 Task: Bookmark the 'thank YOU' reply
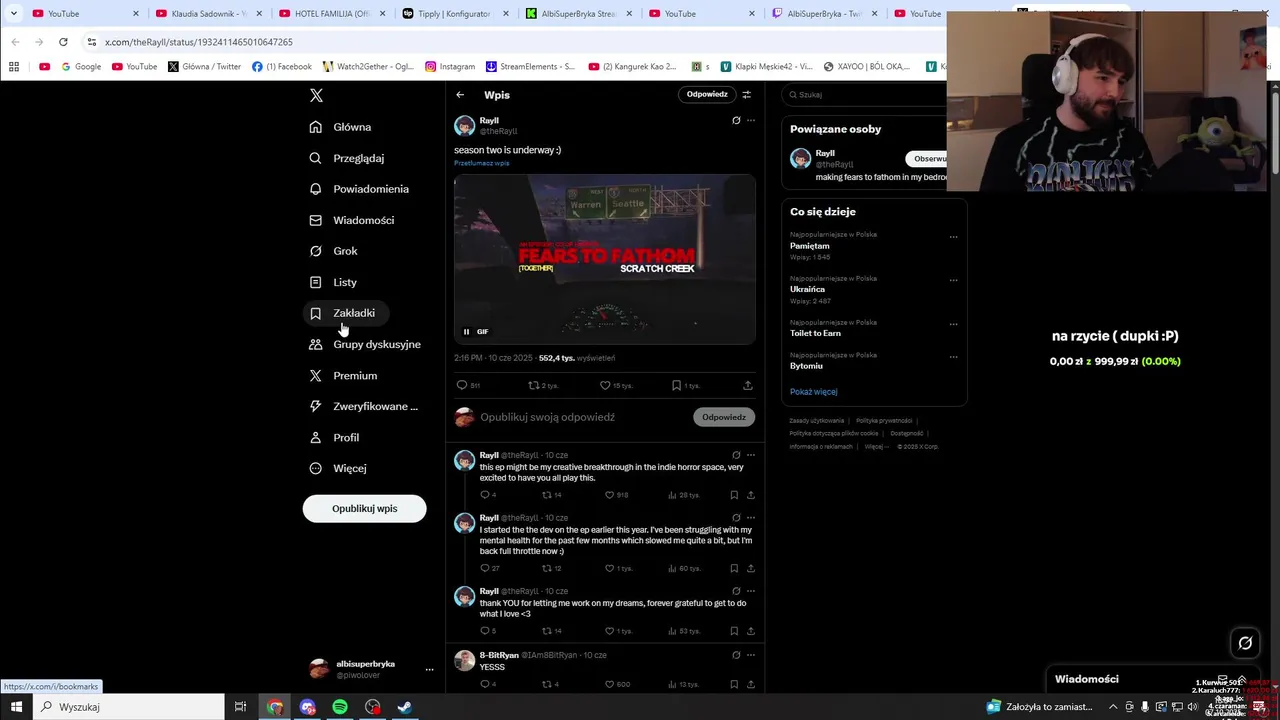[734, 631]
